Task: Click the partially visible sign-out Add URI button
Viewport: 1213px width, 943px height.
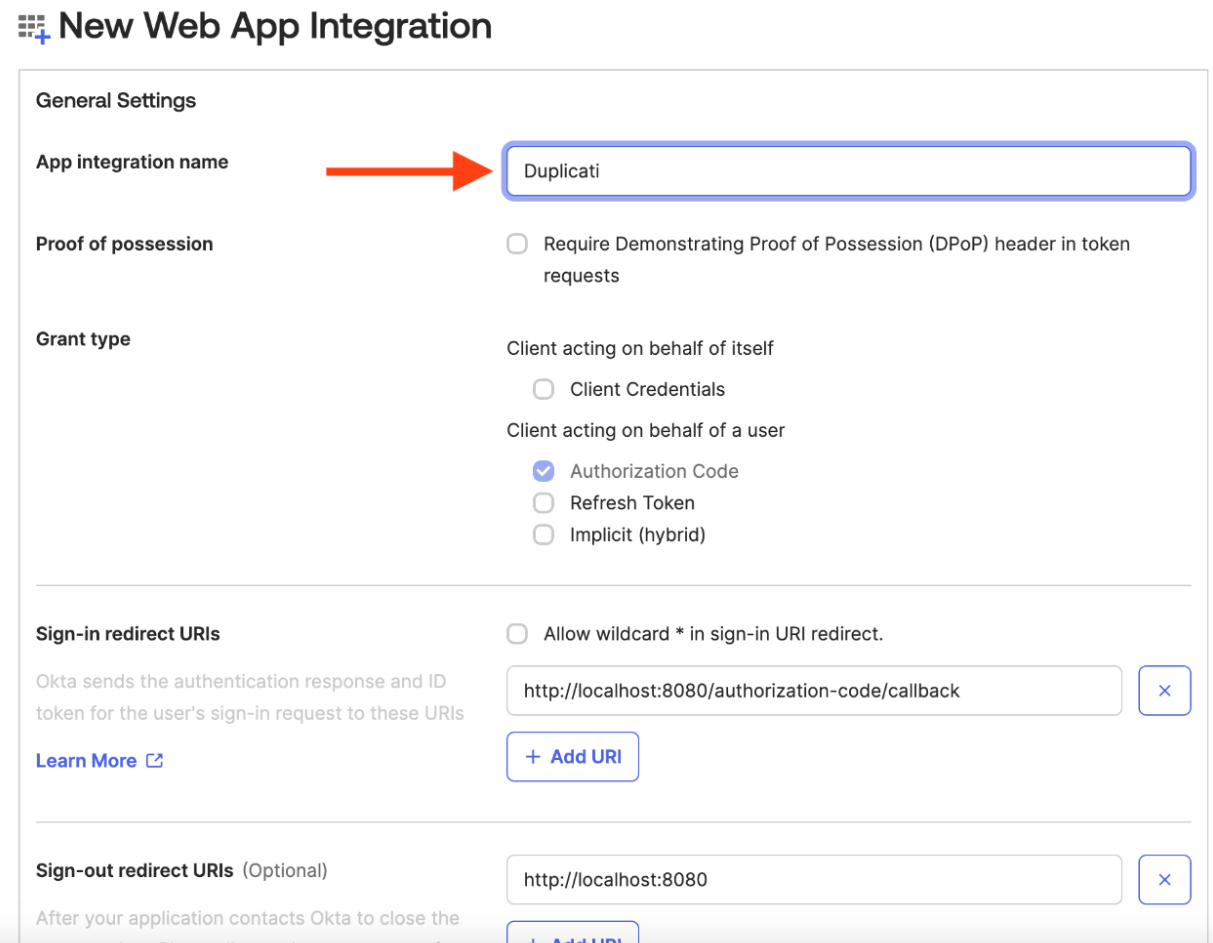Action: point(572,933)
